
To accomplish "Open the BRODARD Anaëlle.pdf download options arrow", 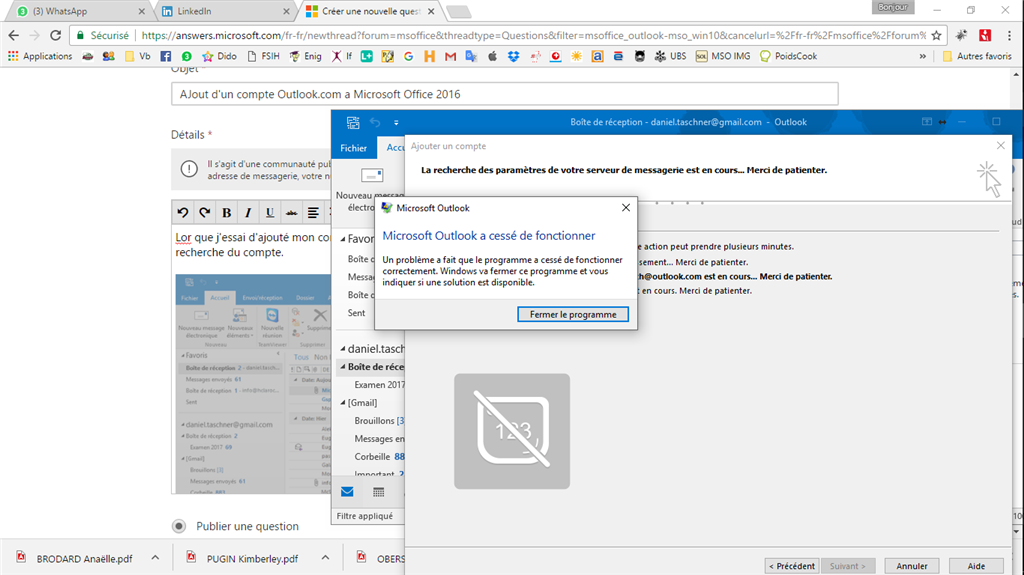I will point(155,558).
